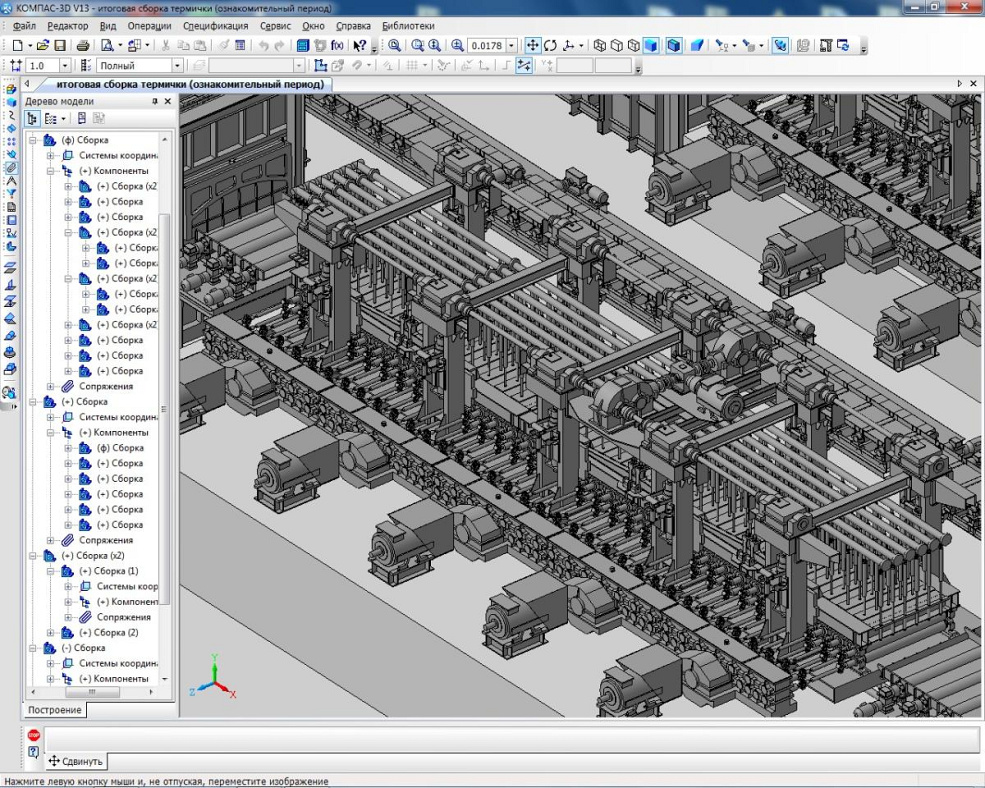Viewport: 985px width, 788px height.
Task: Click the Print icon in toolbar
Action: point(83,46)
